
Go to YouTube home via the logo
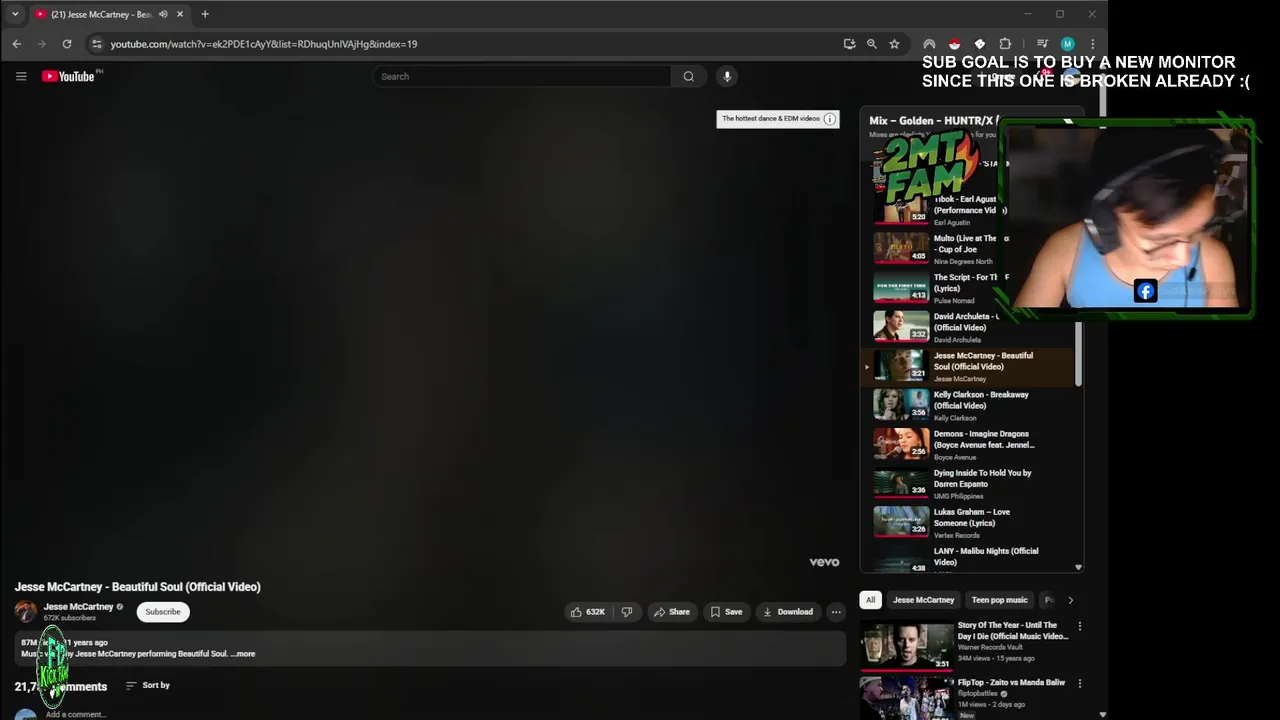point(68,76)
